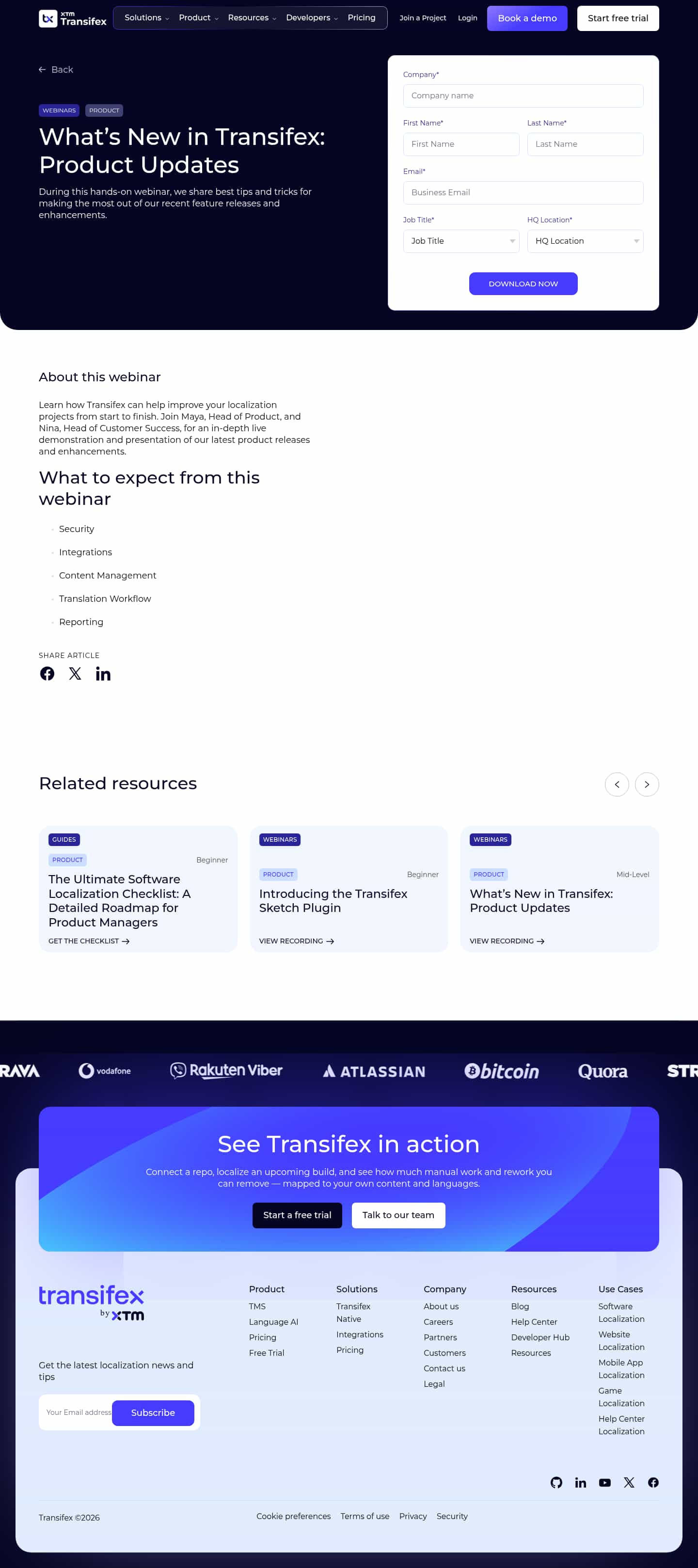Open Pricing in the top navigation
Image resolution: width=698 pixels, height=1568 pixels.
pos(361,17)
